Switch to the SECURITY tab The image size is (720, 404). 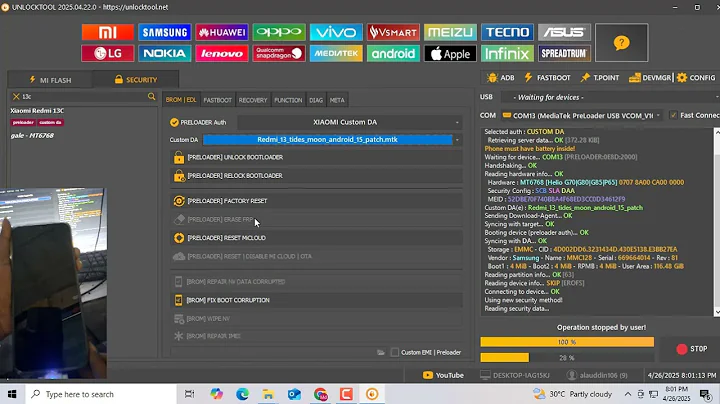[136, 80]
